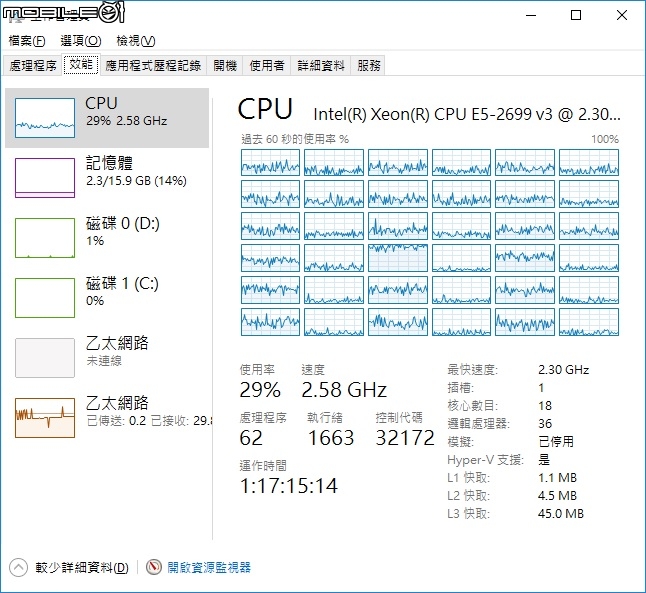Click the 4.5 MB L2 cache value
Screen dimensions: 646x593
click(557, 496)
